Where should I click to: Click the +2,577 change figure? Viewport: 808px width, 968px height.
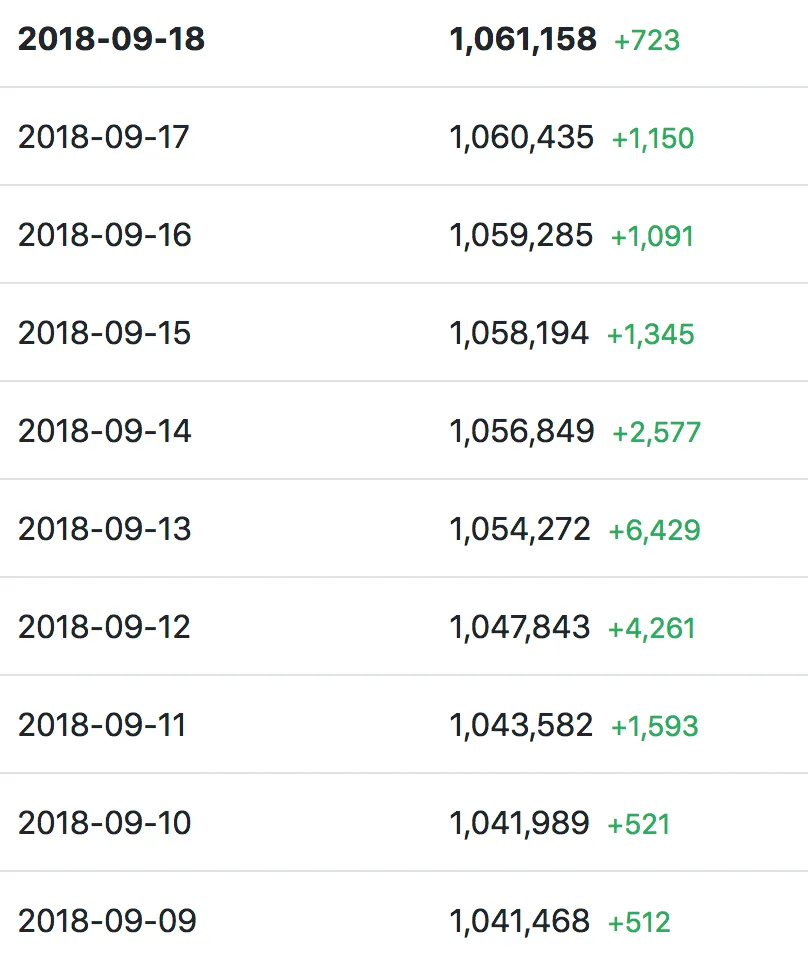tap(656, 432)
